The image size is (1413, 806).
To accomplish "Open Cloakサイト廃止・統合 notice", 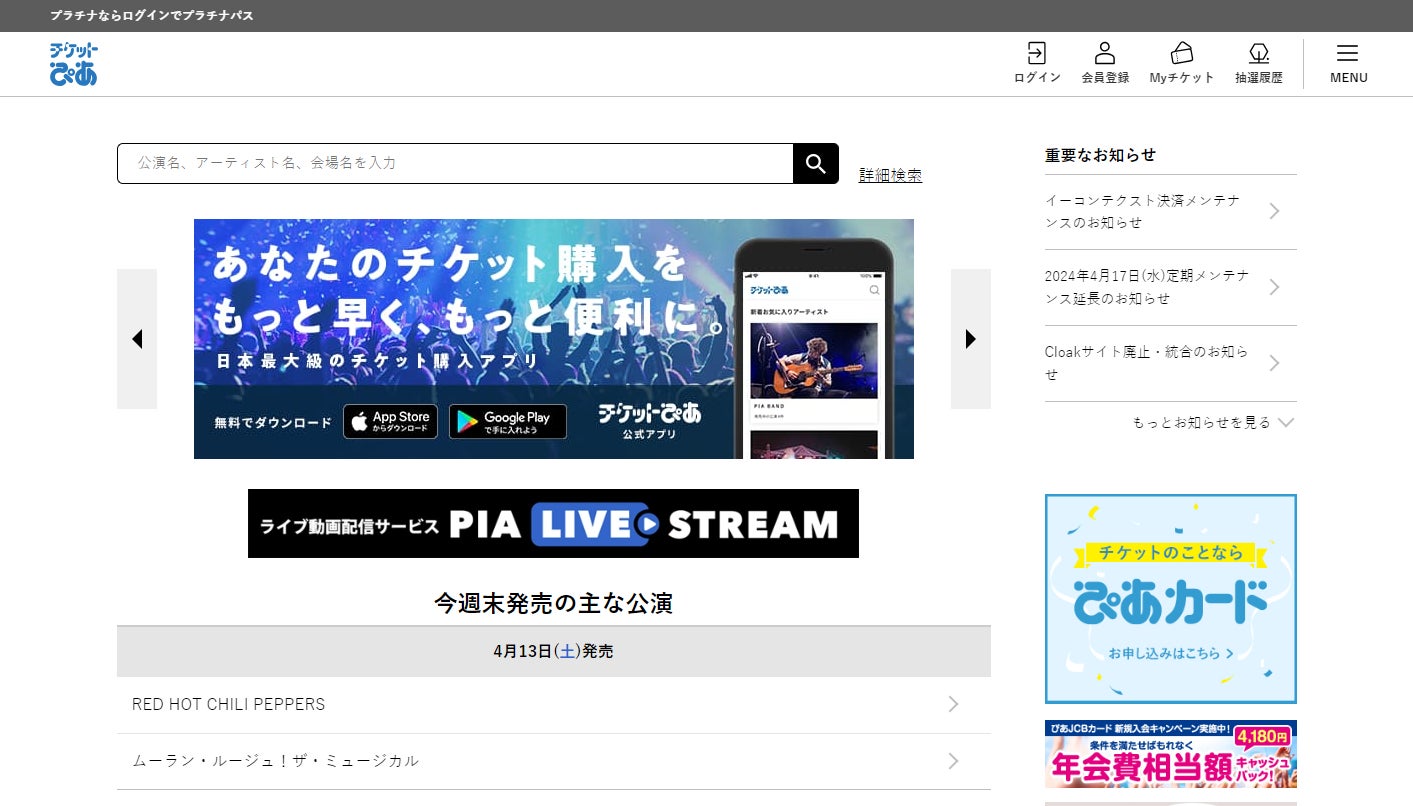I will click(x=1171, y=364).
